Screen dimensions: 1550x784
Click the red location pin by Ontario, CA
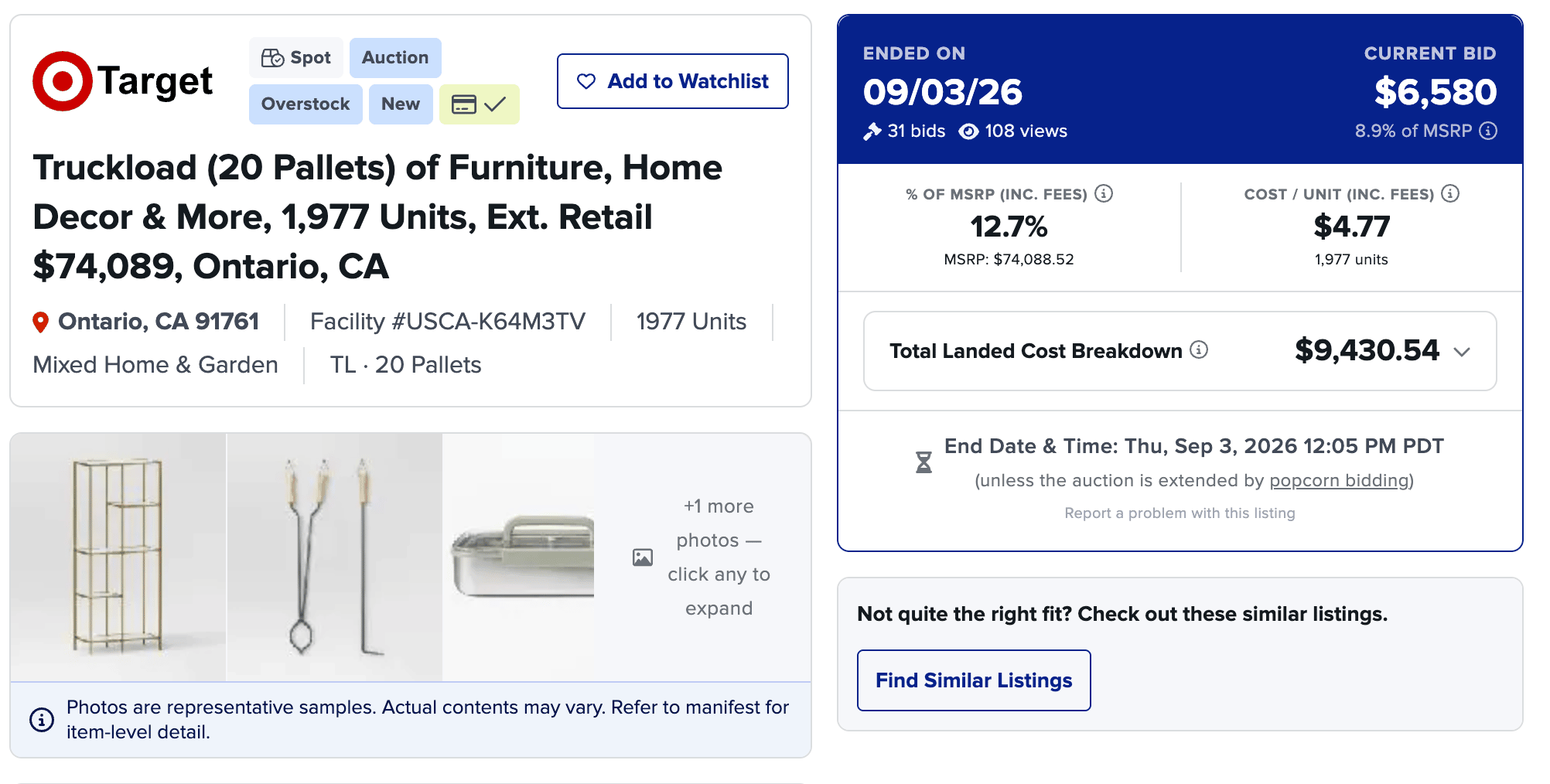click(x=40, y=322)
